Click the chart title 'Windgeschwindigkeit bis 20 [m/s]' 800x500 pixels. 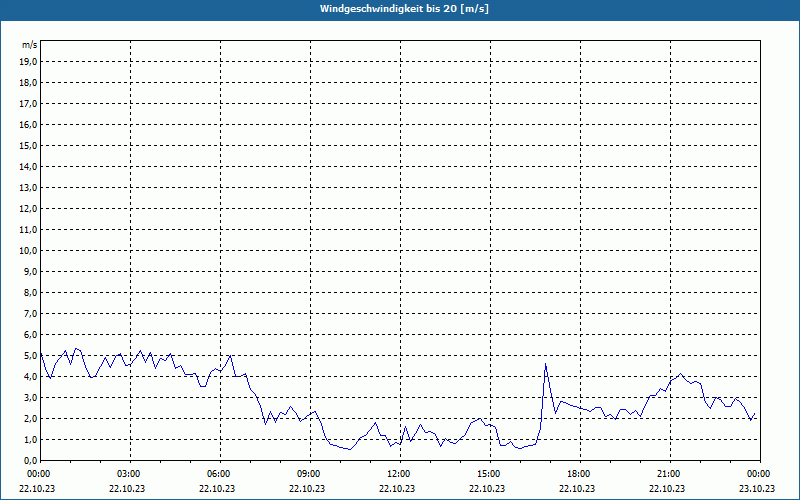(x=404, y=9)
